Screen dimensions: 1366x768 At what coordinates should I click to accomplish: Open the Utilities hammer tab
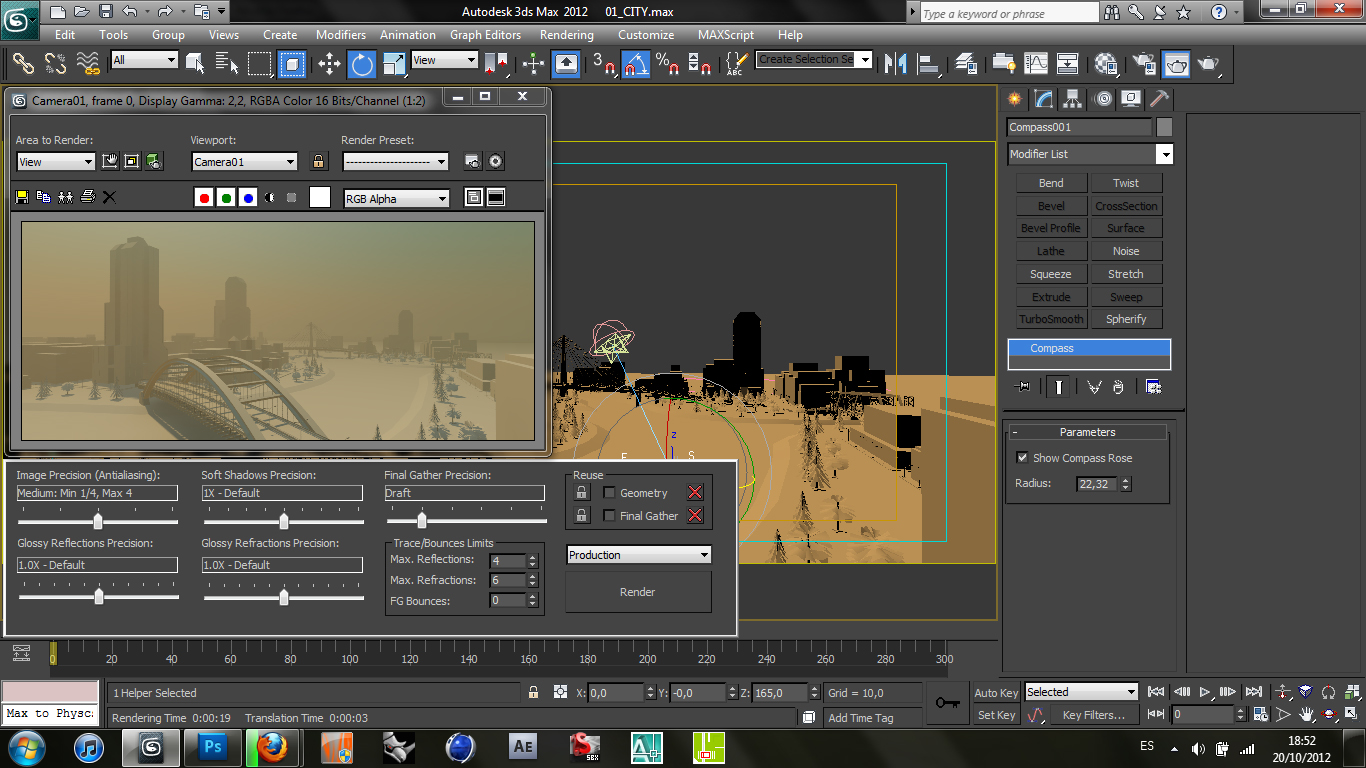tap(1159, 99)
